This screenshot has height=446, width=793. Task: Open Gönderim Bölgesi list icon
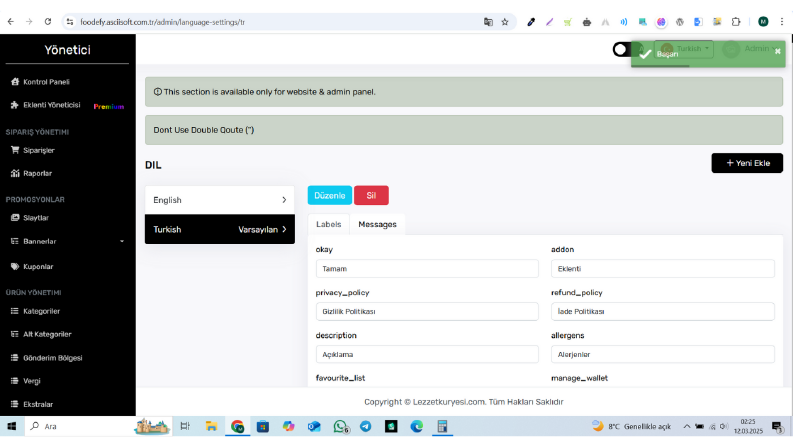tap(15, 358)
